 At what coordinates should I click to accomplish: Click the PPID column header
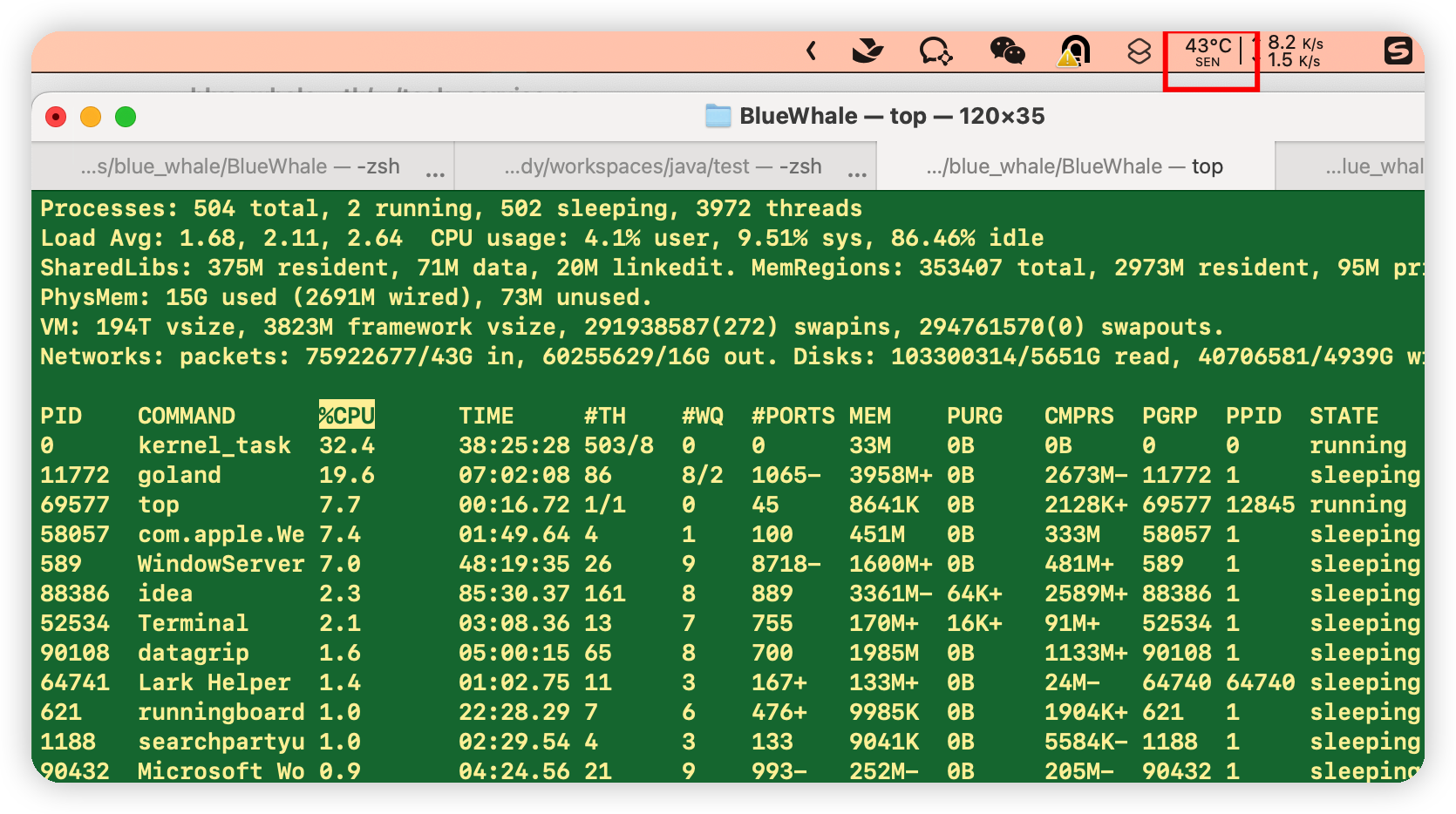(x=1254, y=416)
